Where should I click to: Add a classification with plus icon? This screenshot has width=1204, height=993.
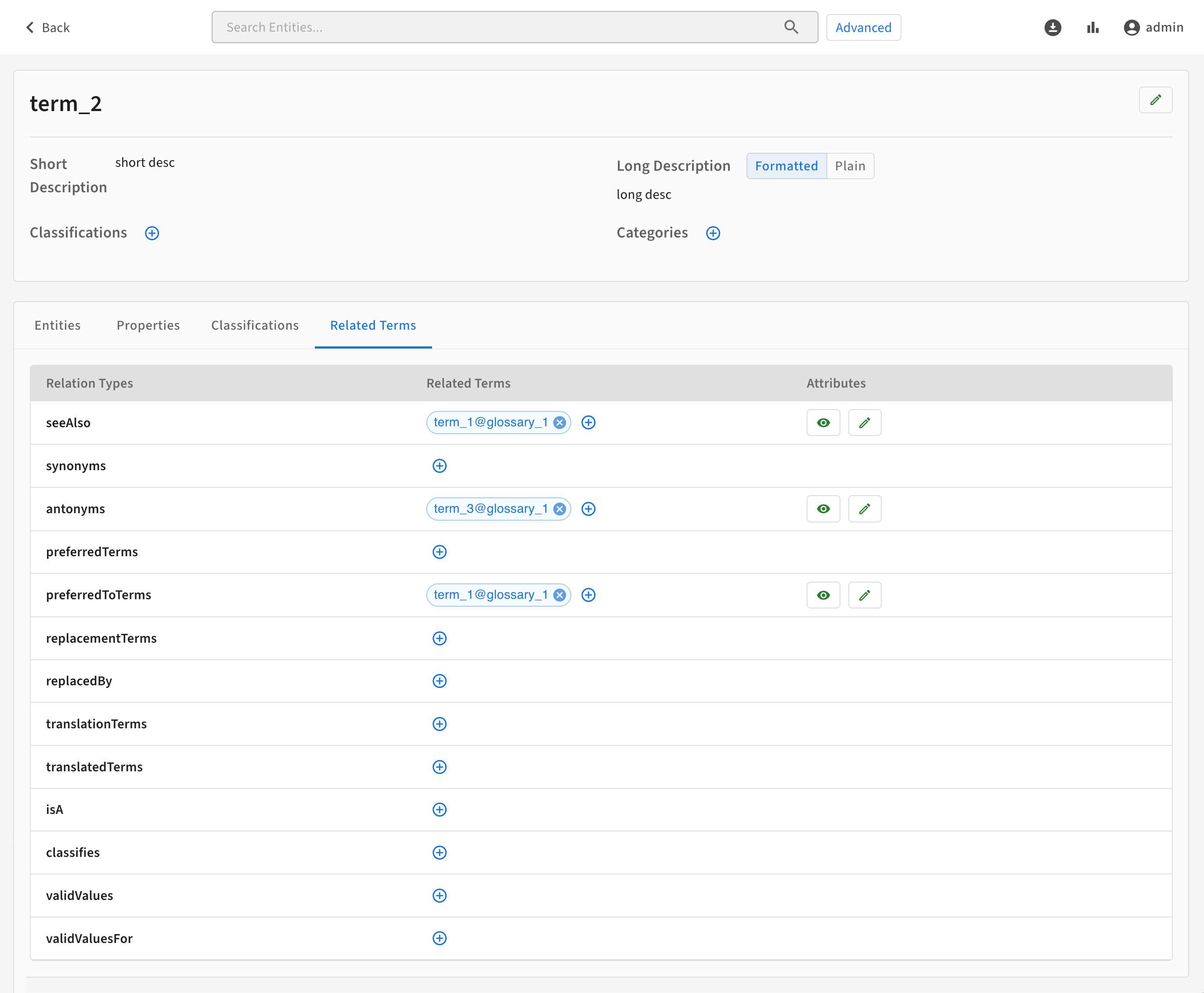click(x=151, y=234)
